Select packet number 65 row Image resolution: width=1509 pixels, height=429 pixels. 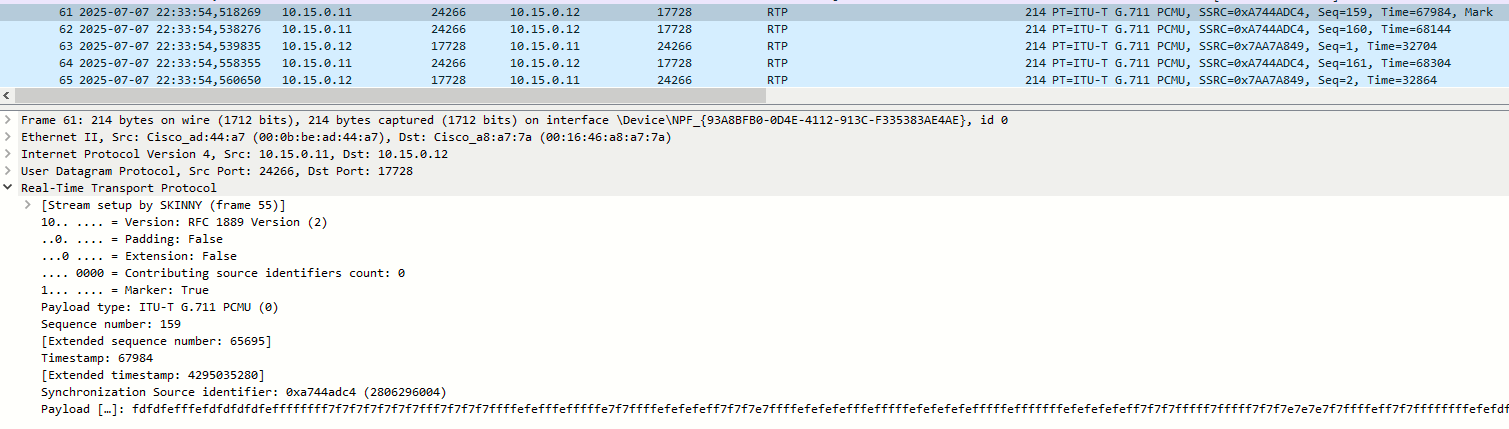[x=754, y=80]
